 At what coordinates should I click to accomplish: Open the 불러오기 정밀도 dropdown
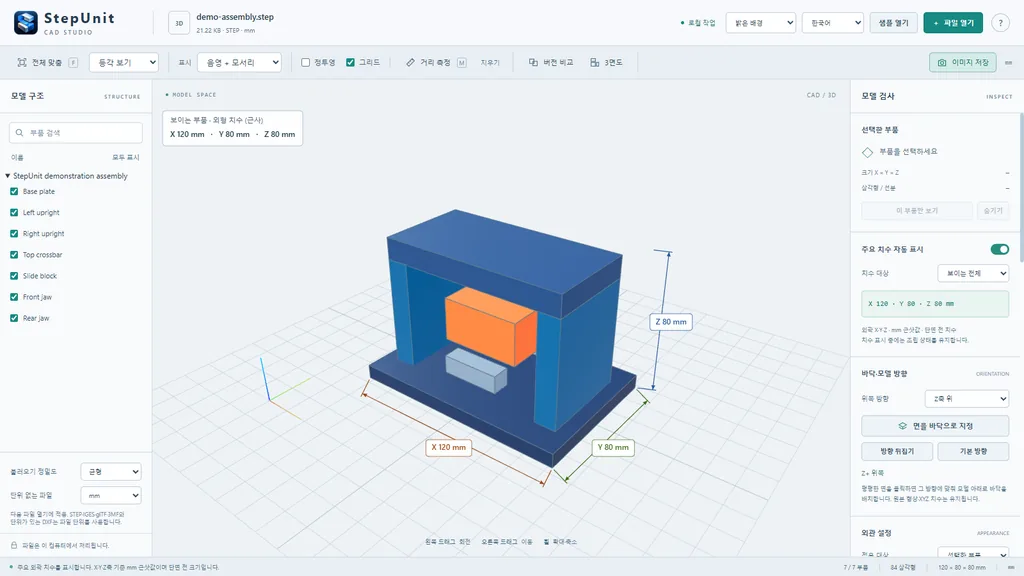tap(111, 472)
